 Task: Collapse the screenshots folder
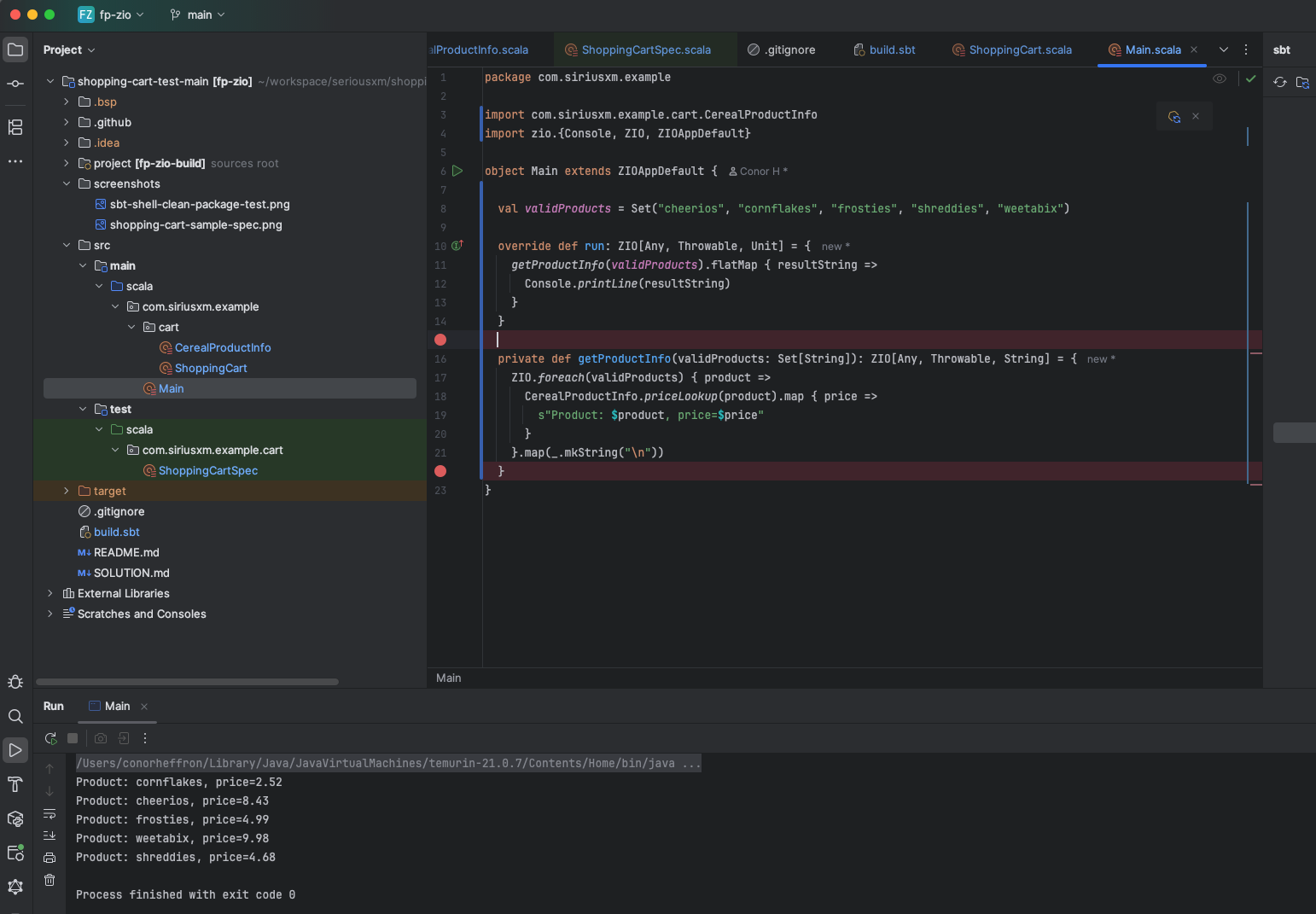(67, 183)
